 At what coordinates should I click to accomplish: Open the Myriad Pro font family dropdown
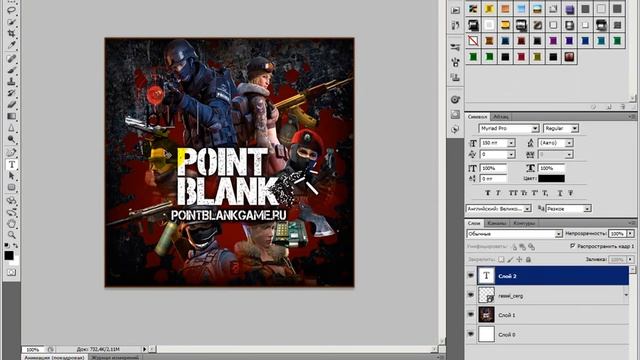pos(535,129)
